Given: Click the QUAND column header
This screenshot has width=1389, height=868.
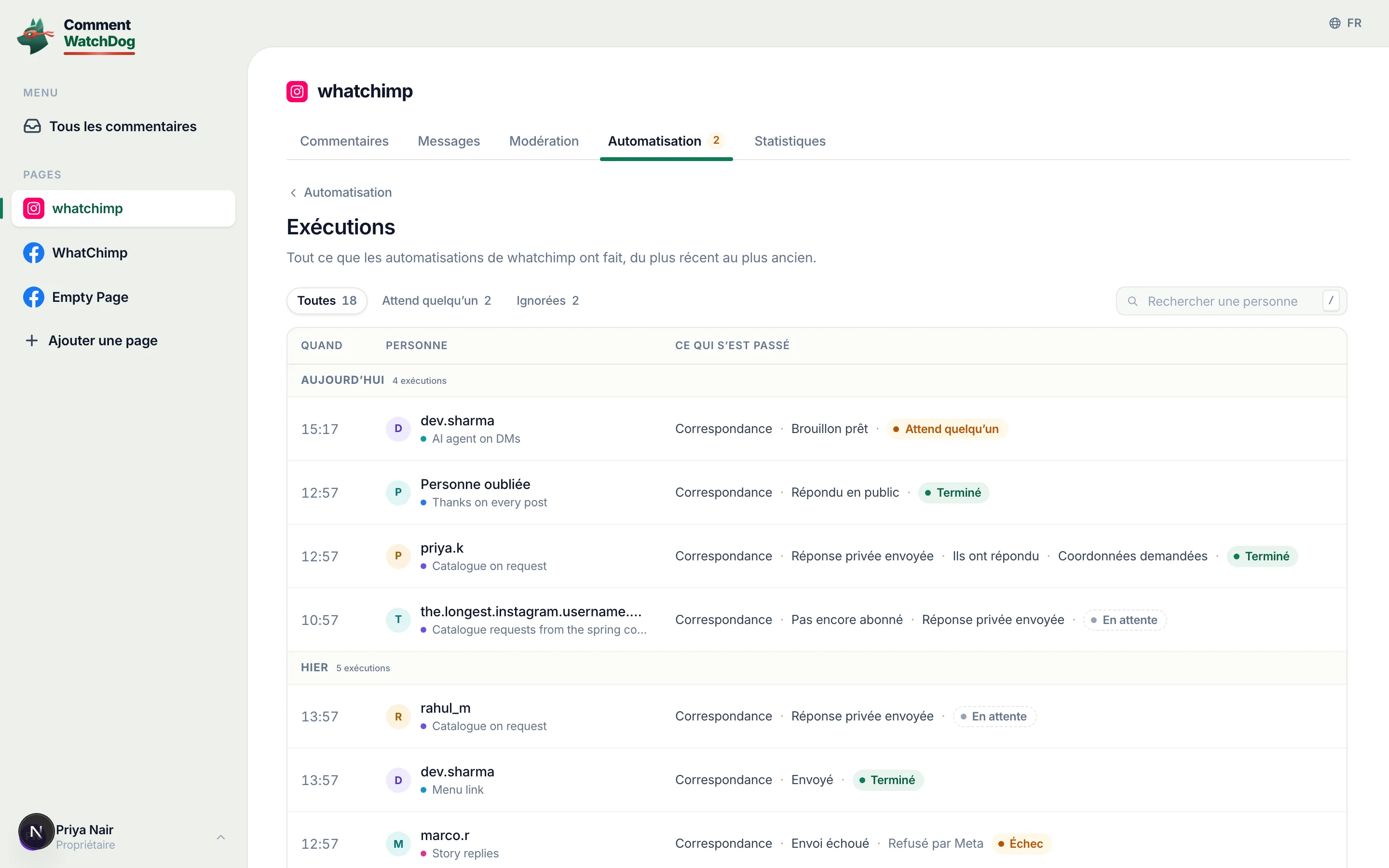Looking at the screenshot, I should [321, 346].
